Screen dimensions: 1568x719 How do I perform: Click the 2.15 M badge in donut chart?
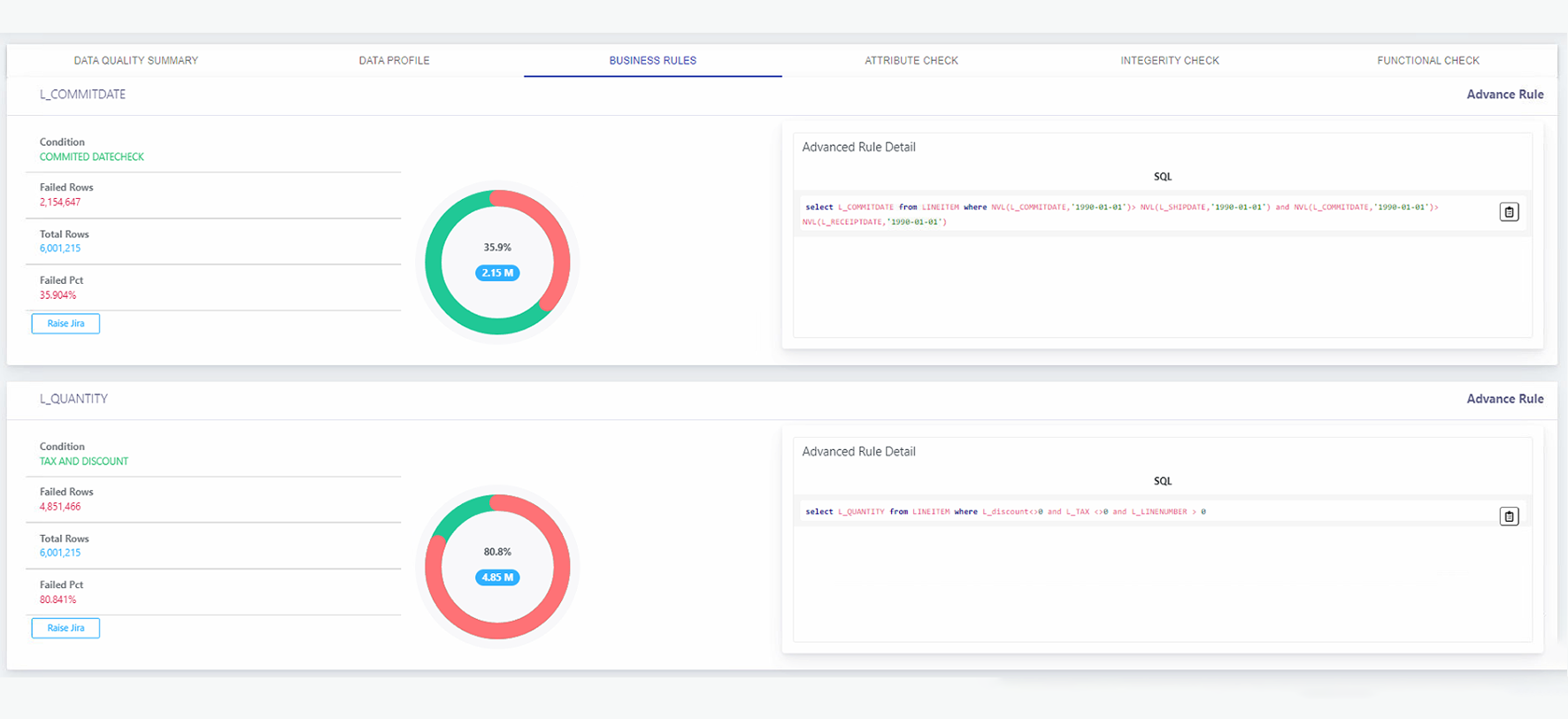(497, 273)
